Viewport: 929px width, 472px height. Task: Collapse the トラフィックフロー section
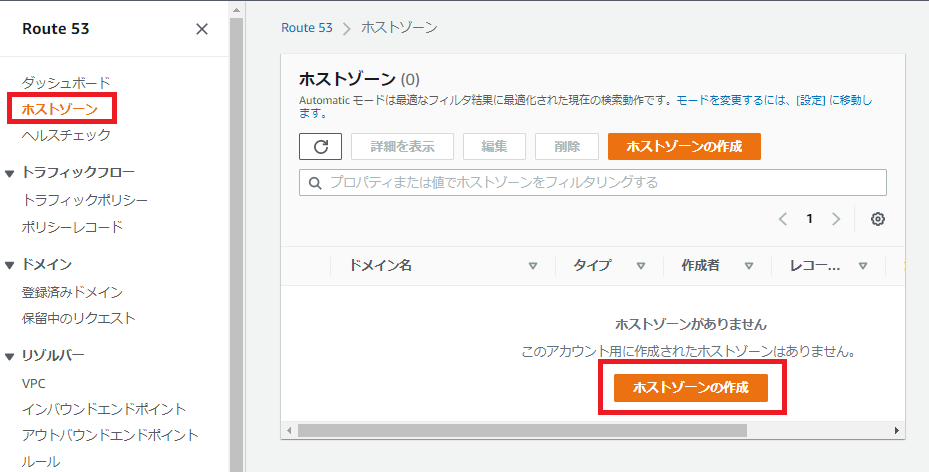(x=10, y=173)
